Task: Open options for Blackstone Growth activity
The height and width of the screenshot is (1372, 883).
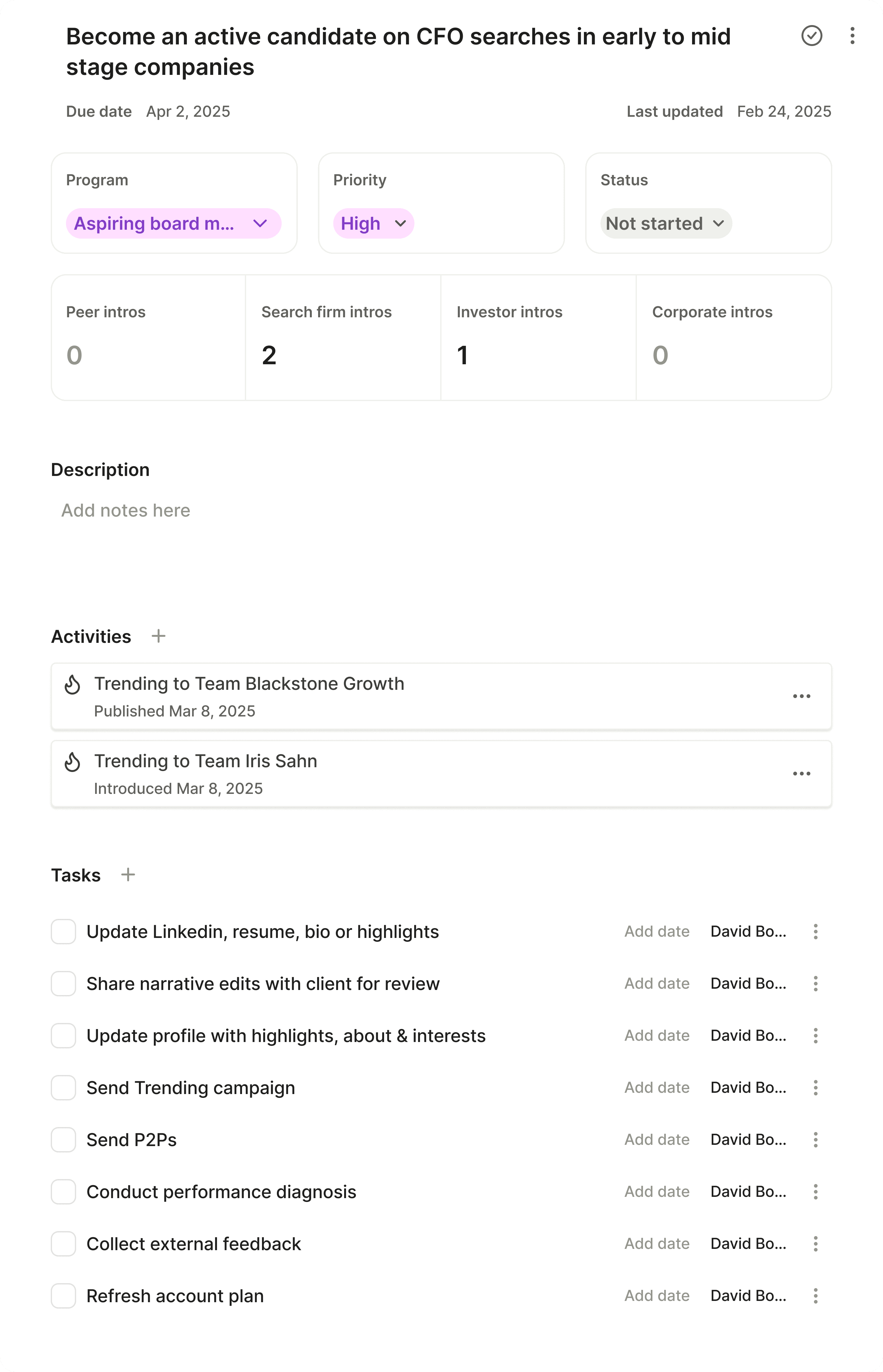Action: click(x=801, y=696)
